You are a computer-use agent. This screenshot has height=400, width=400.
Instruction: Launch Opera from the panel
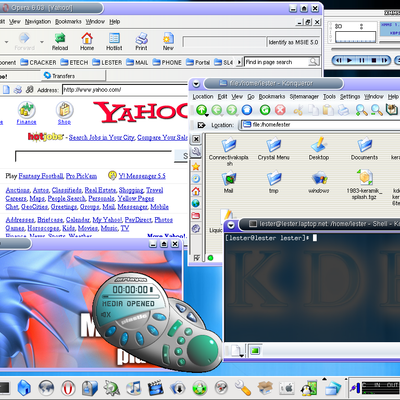point(68,388)
